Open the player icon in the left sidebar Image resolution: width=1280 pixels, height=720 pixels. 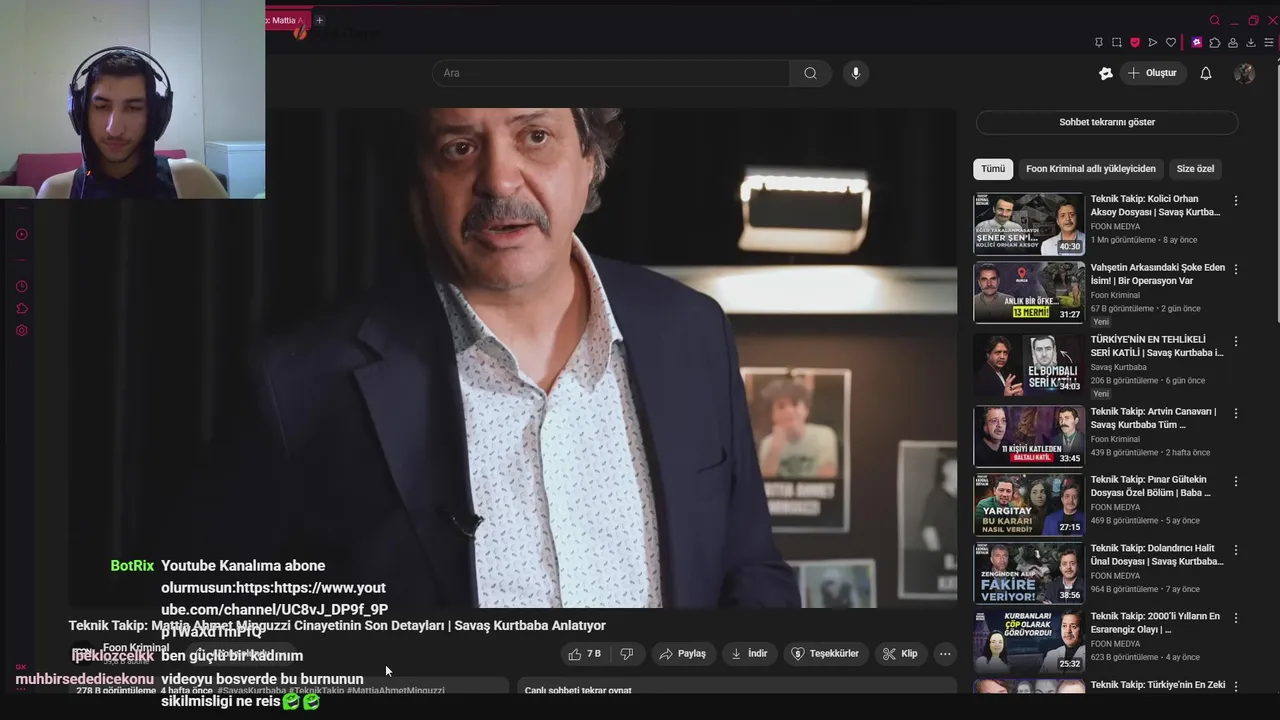click(22, 235)
